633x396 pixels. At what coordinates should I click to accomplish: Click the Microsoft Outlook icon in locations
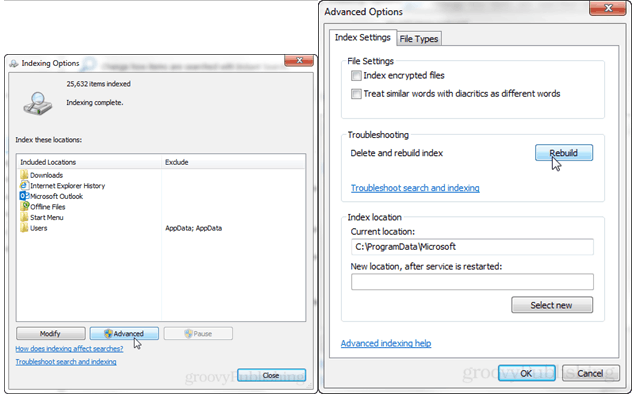24,196
